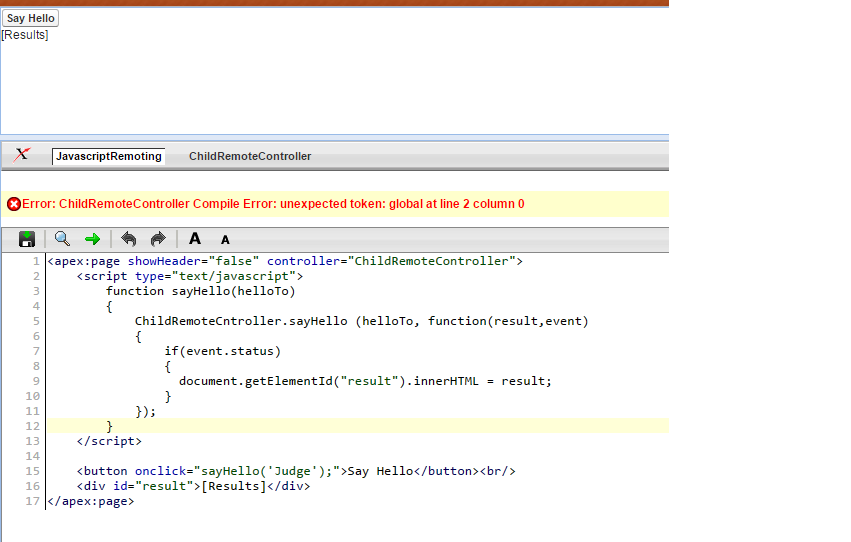Screen dimensions: 851x542
Task: Undo the last edit
Action: coord(129,239)
